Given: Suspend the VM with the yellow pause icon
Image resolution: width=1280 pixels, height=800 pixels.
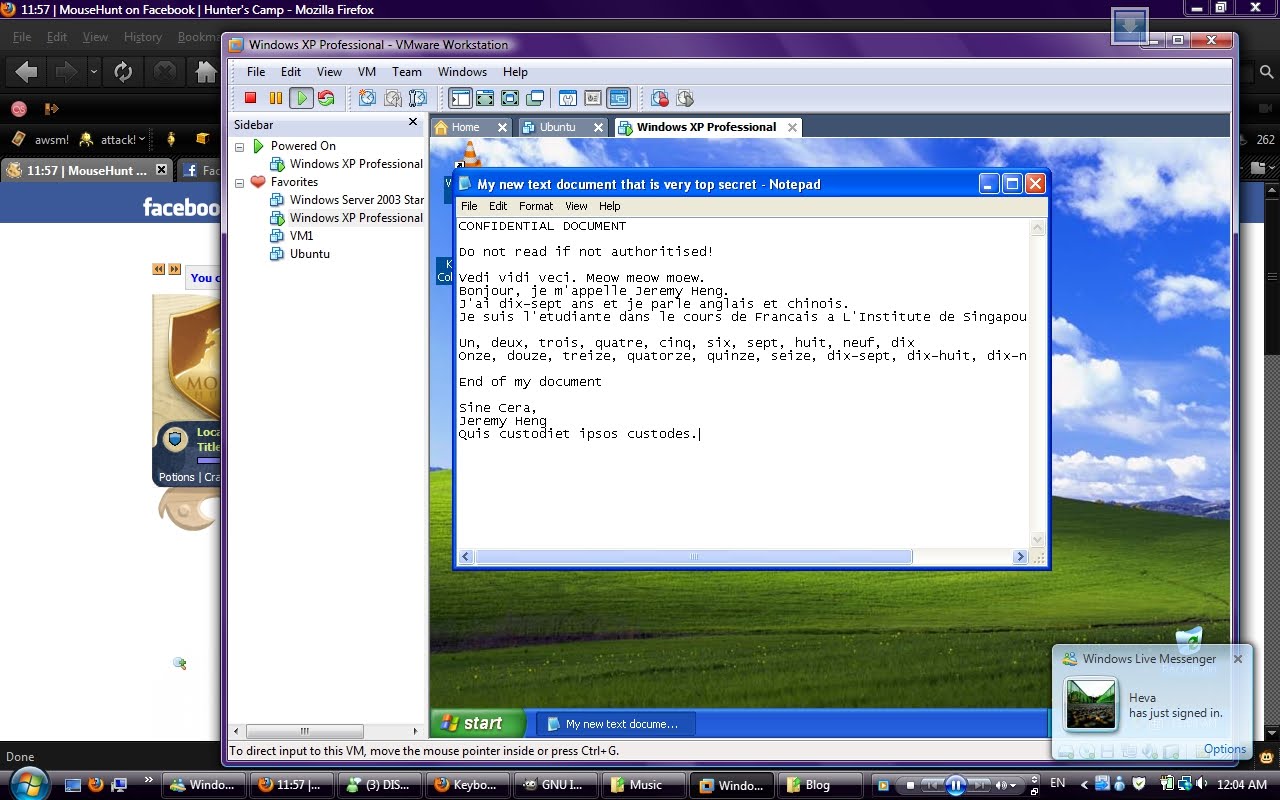Looking at the screenshot, I should (276, 98).
